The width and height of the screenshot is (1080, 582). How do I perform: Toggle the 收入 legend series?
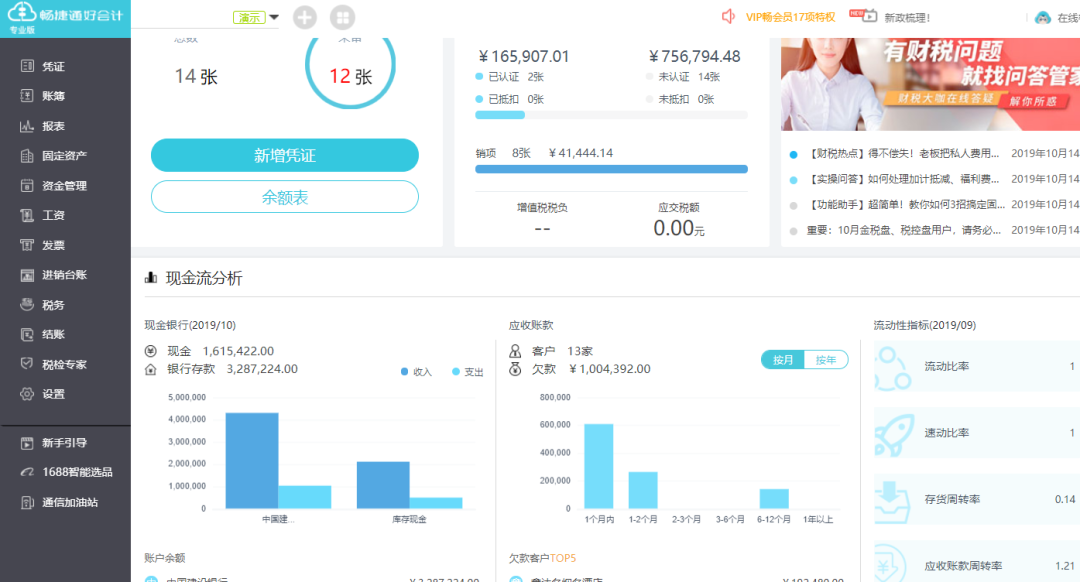(x=416, y=372)
